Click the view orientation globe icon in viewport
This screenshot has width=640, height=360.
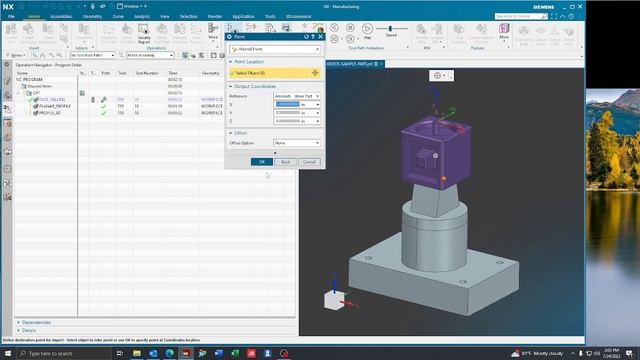438,76
